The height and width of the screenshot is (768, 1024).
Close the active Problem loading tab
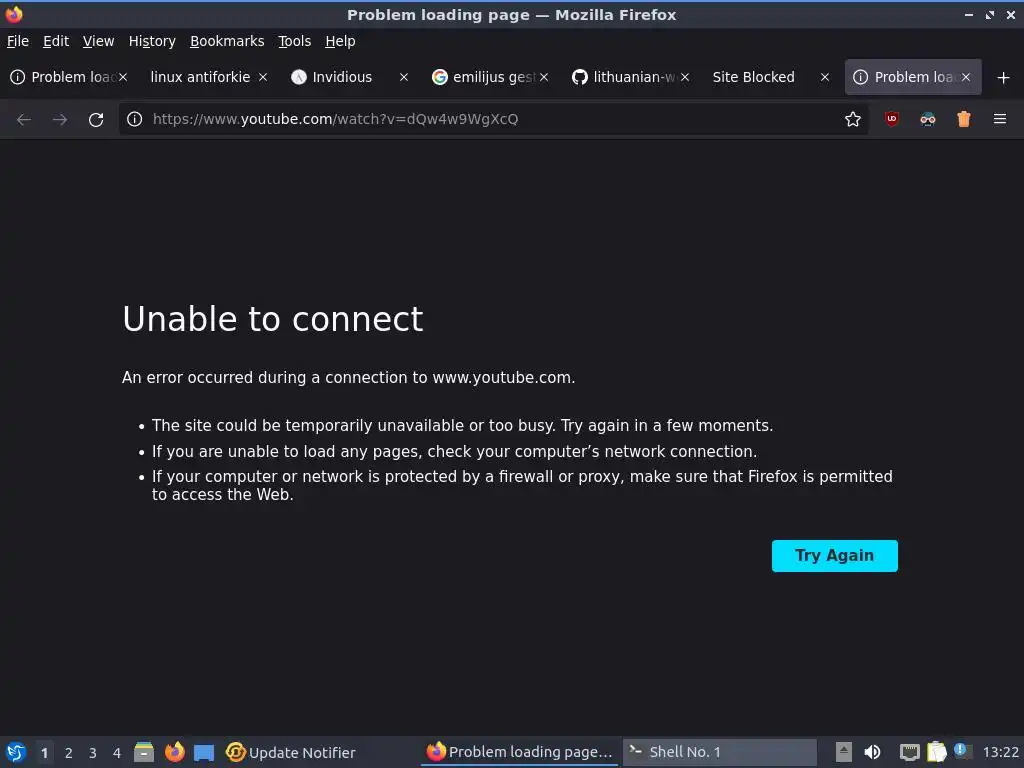(x=965, y=77)
